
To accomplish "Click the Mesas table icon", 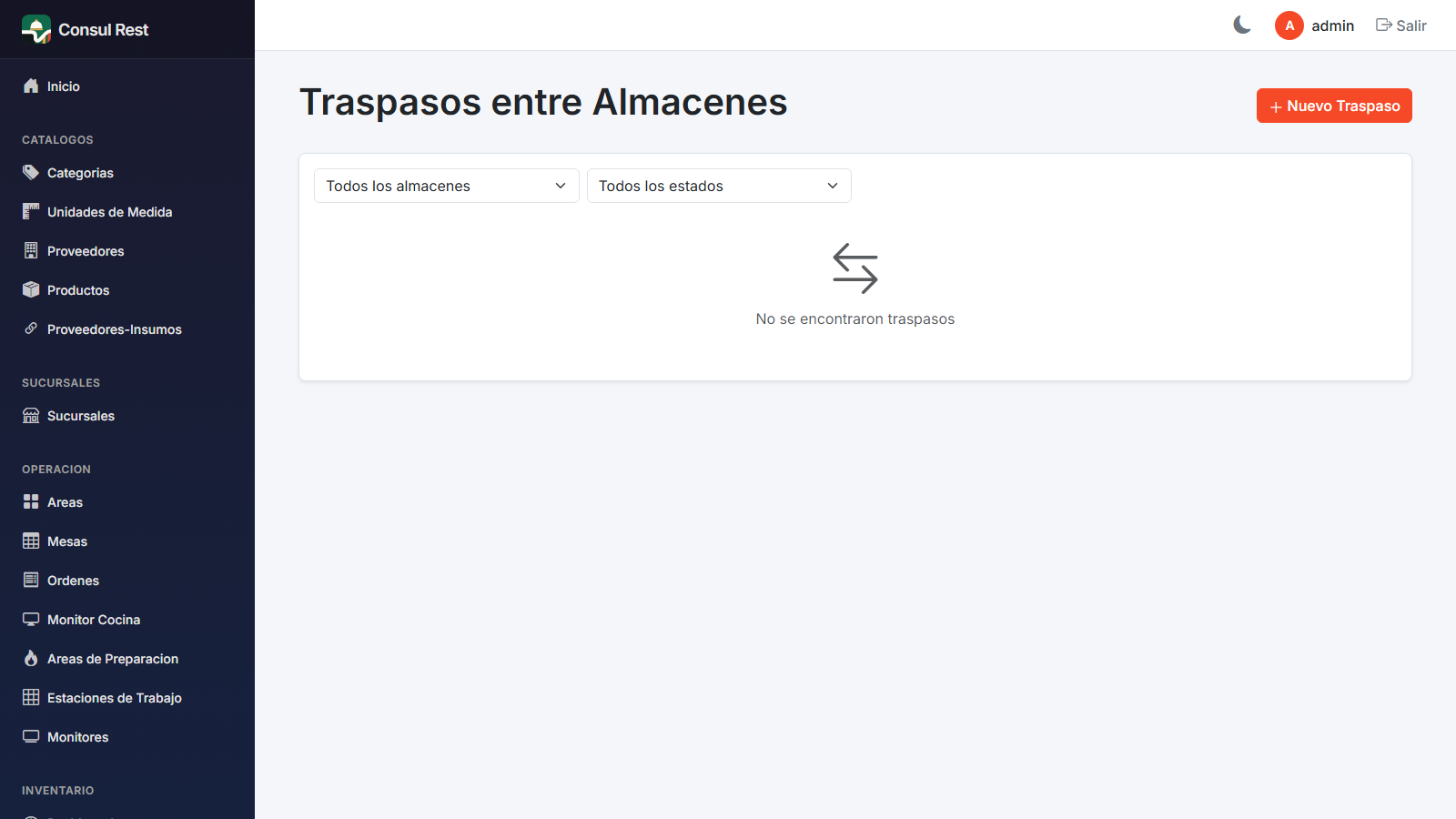I will [x=31, y=541].
